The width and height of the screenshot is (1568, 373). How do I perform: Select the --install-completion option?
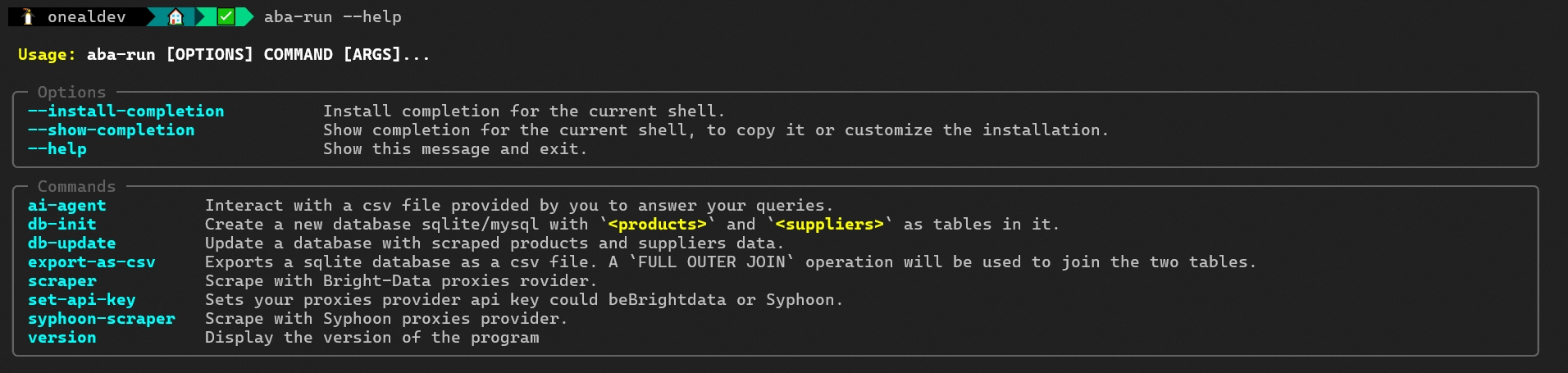[125, 111]
